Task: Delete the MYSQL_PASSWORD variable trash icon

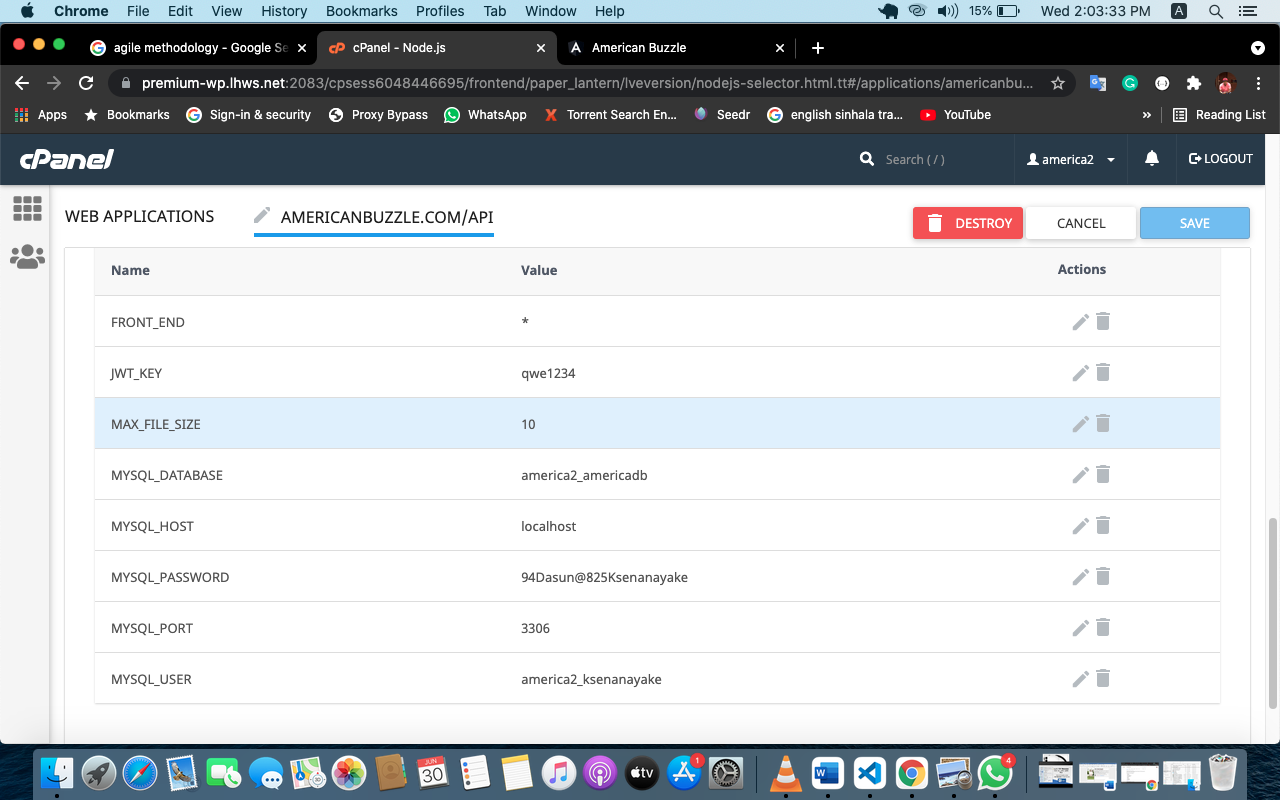Action: click(1103, 576)
